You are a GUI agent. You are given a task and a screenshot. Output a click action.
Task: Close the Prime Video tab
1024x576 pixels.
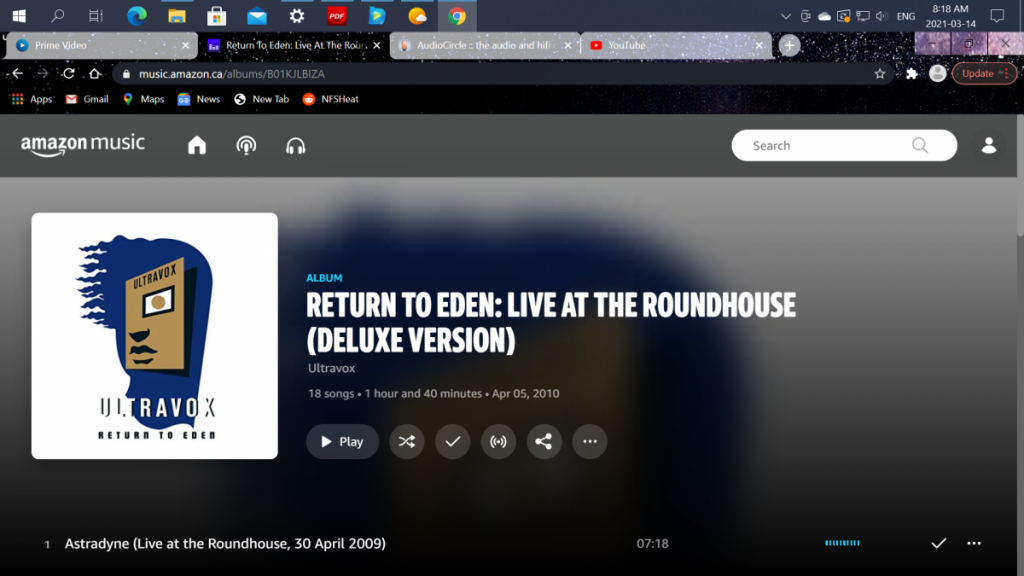click(185, 45)
